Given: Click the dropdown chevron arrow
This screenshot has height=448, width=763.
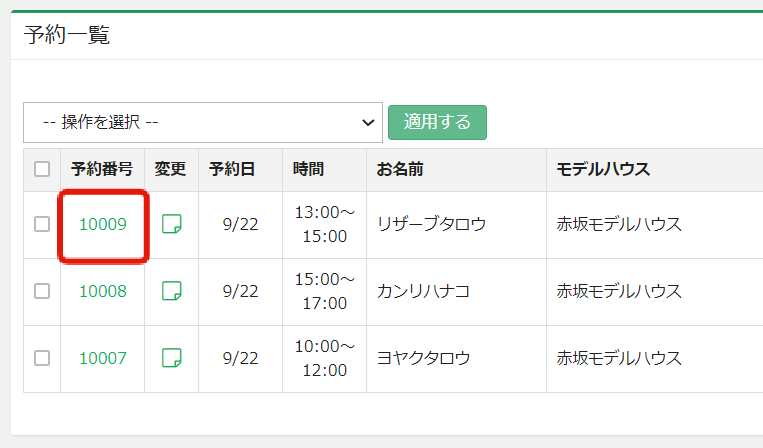Looking at the screenshot, I should coord(368,123).
